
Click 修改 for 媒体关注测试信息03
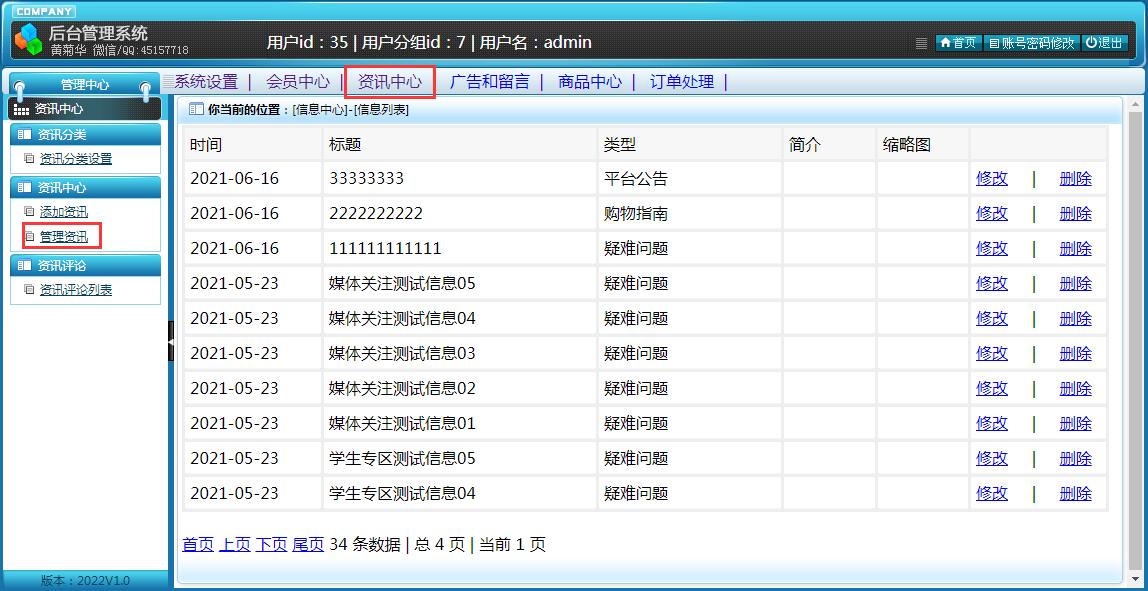[992, 354]
